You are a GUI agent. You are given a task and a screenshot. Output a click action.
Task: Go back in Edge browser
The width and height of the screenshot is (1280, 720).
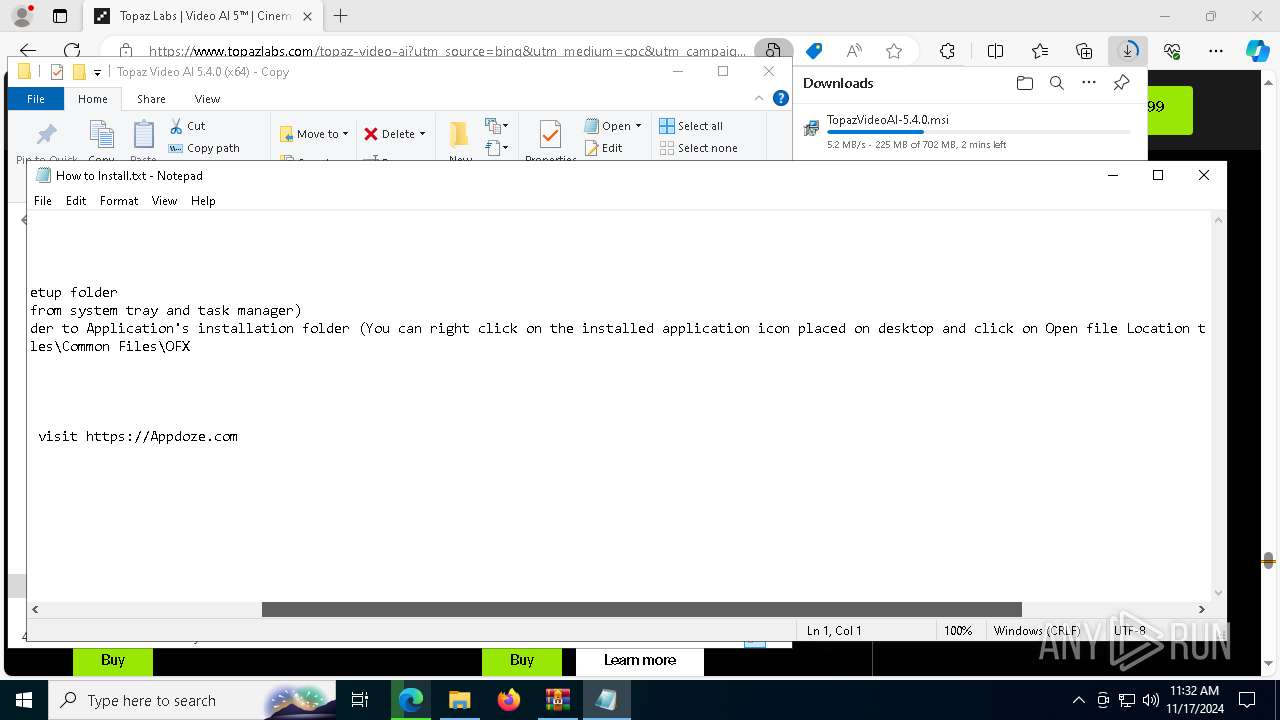click(28, 51)
